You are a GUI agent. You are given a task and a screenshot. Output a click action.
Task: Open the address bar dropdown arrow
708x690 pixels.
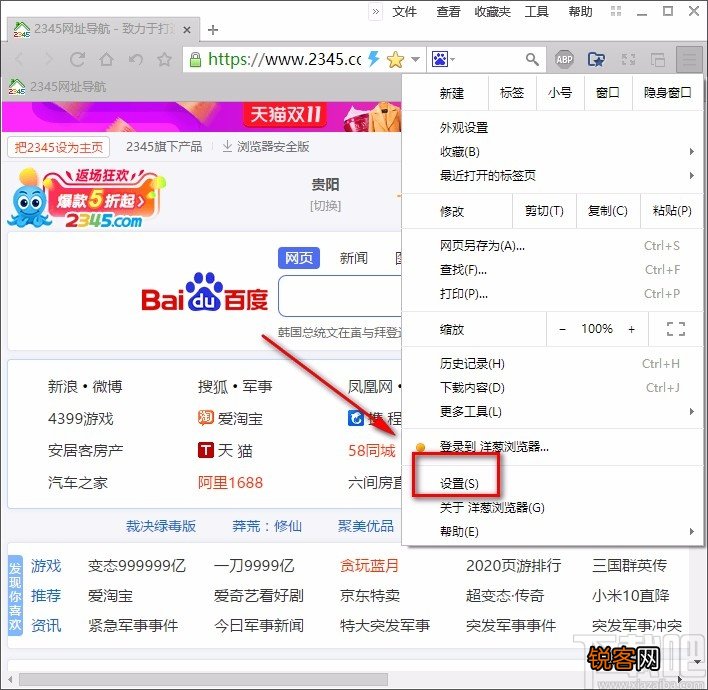(x=415, y=59)
